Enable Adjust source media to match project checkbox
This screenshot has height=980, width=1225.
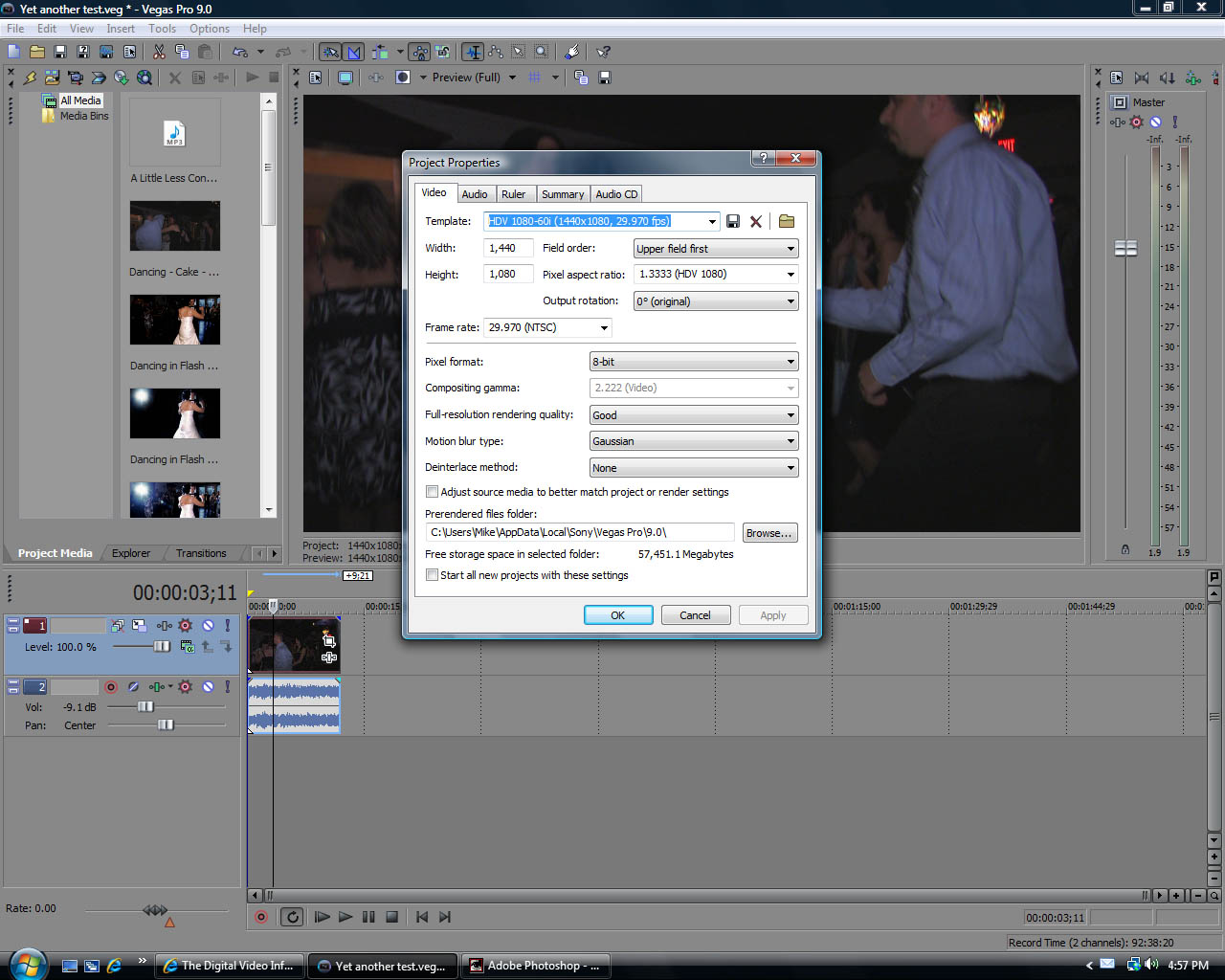pyautogui.click(x=433, y=492)
